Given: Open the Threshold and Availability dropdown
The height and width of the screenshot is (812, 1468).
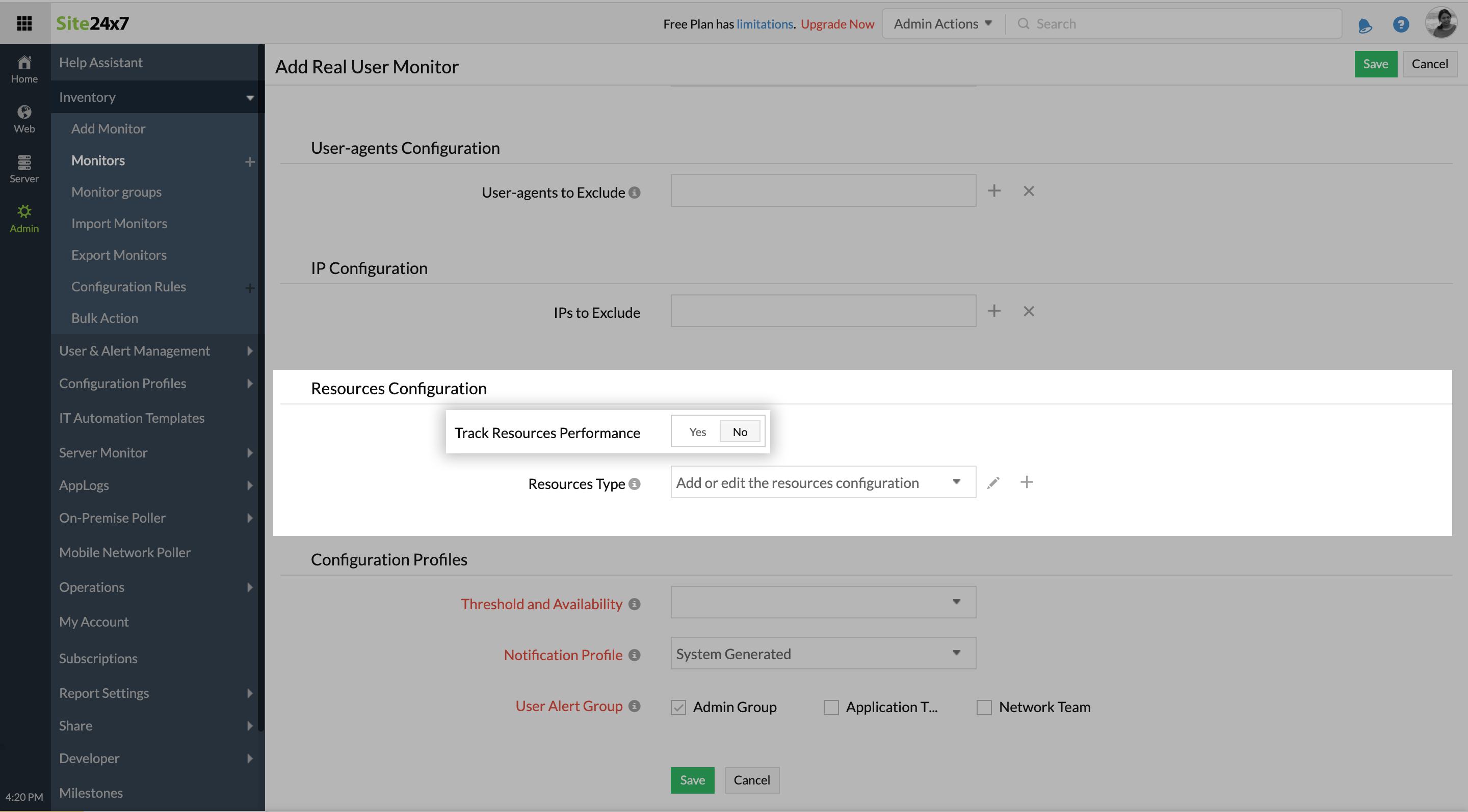Looking at the screenshot, I should pos(822,603).
